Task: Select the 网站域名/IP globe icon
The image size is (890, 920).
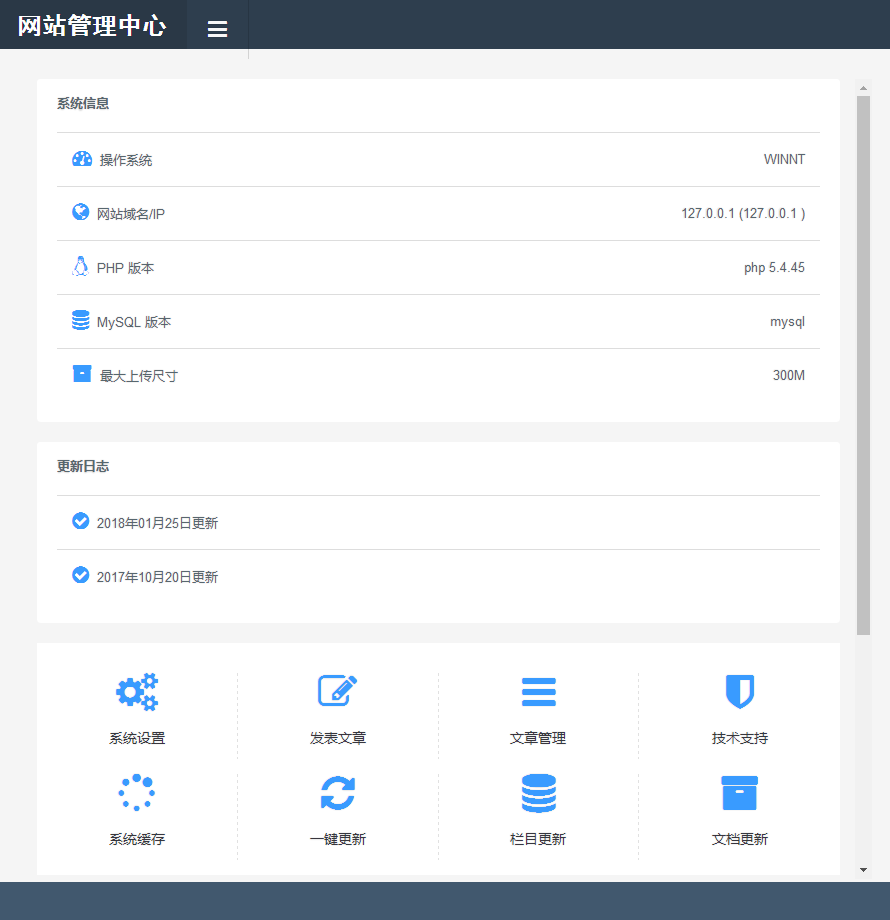Action: (81, 212)
